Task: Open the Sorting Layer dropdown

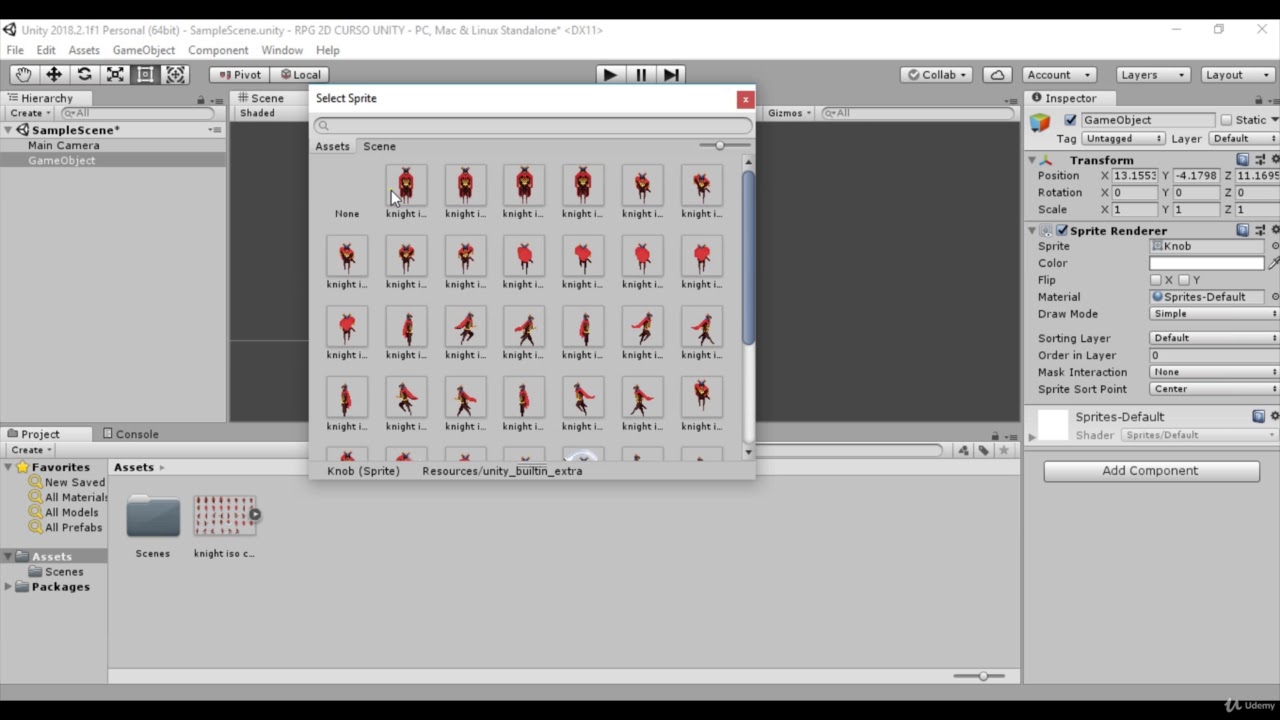Action: (1214, 338)
